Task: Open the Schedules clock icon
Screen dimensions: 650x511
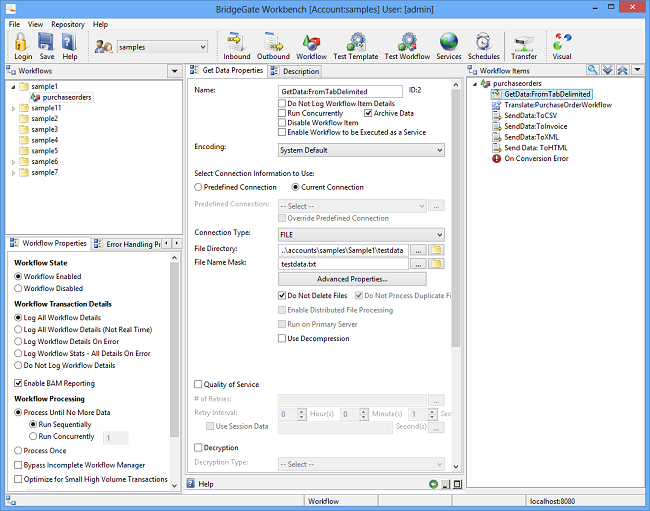Action: point(483,42)
